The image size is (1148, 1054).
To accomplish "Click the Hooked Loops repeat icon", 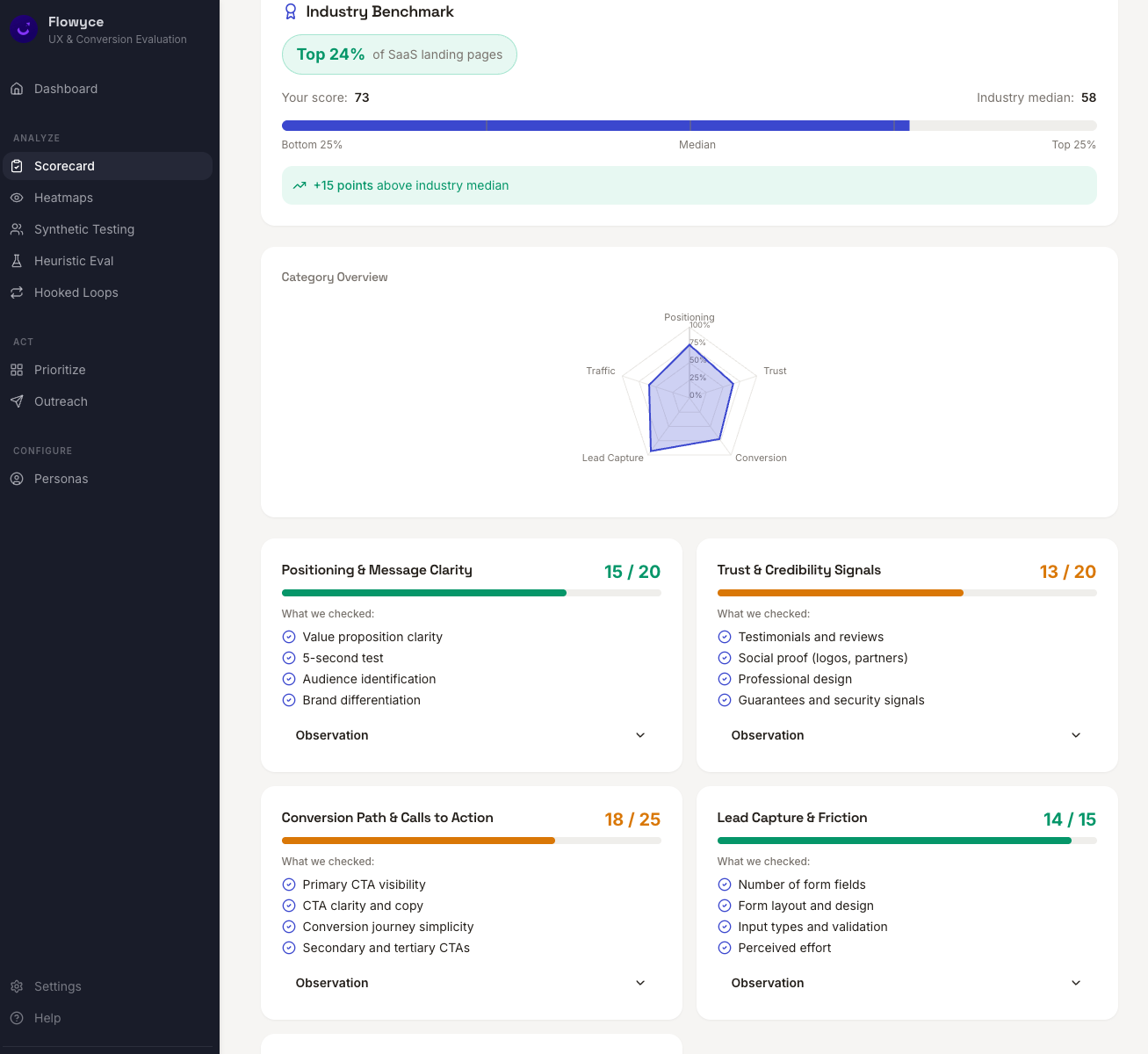I will (x=17, y=292).
